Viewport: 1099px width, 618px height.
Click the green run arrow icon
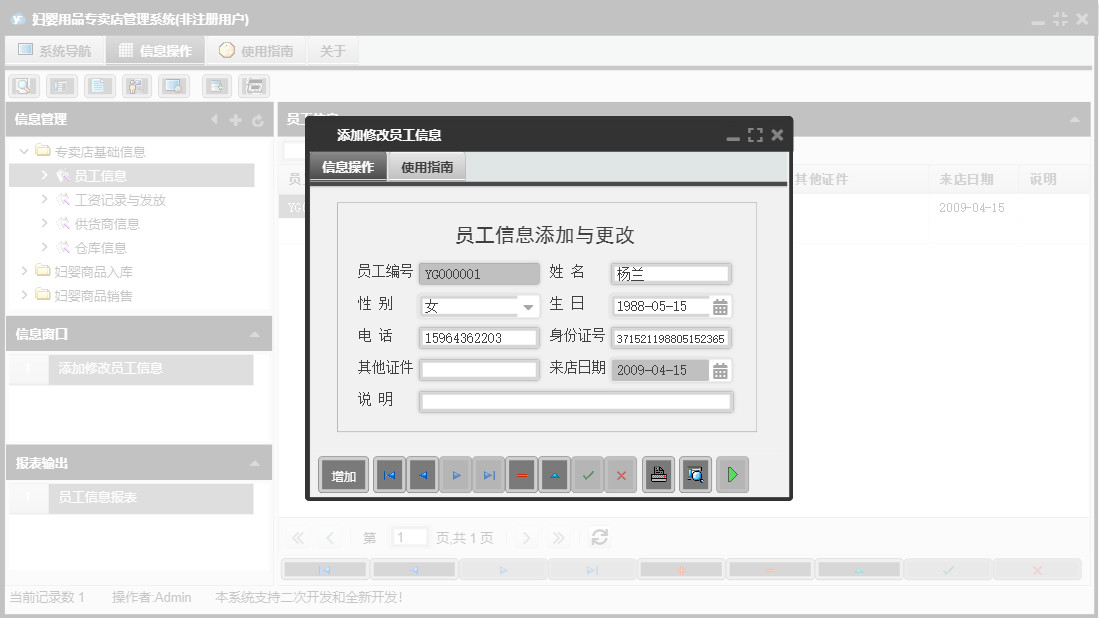coord(732,475)
